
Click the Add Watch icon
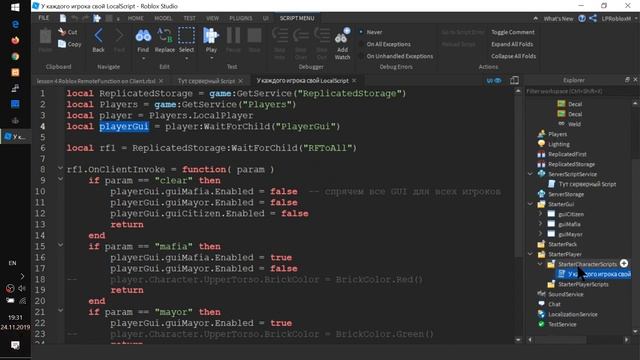coord(342,36)
